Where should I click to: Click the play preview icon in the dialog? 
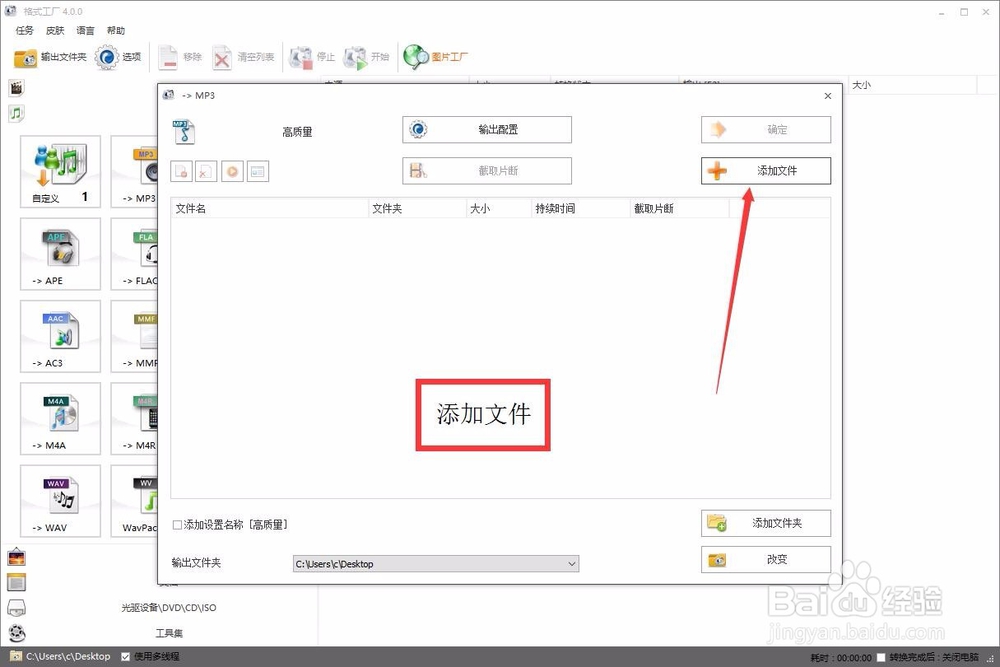pyautogui.click(x=232, y=171)
